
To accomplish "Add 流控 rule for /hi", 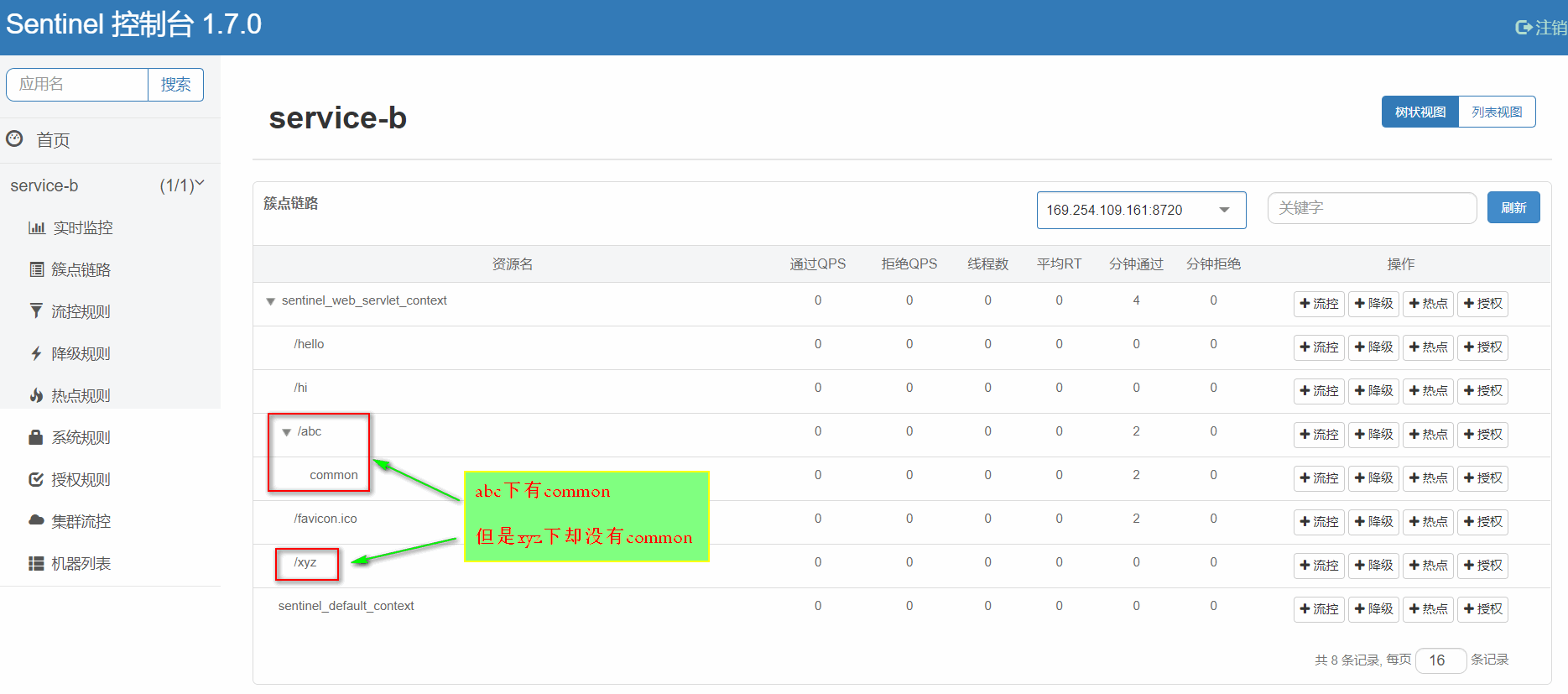I will pos(1319,391).
